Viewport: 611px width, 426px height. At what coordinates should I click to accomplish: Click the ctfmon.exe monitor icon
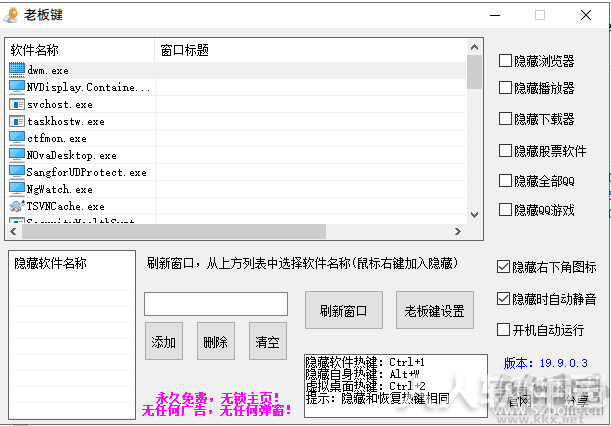click(x=17, y=138)
